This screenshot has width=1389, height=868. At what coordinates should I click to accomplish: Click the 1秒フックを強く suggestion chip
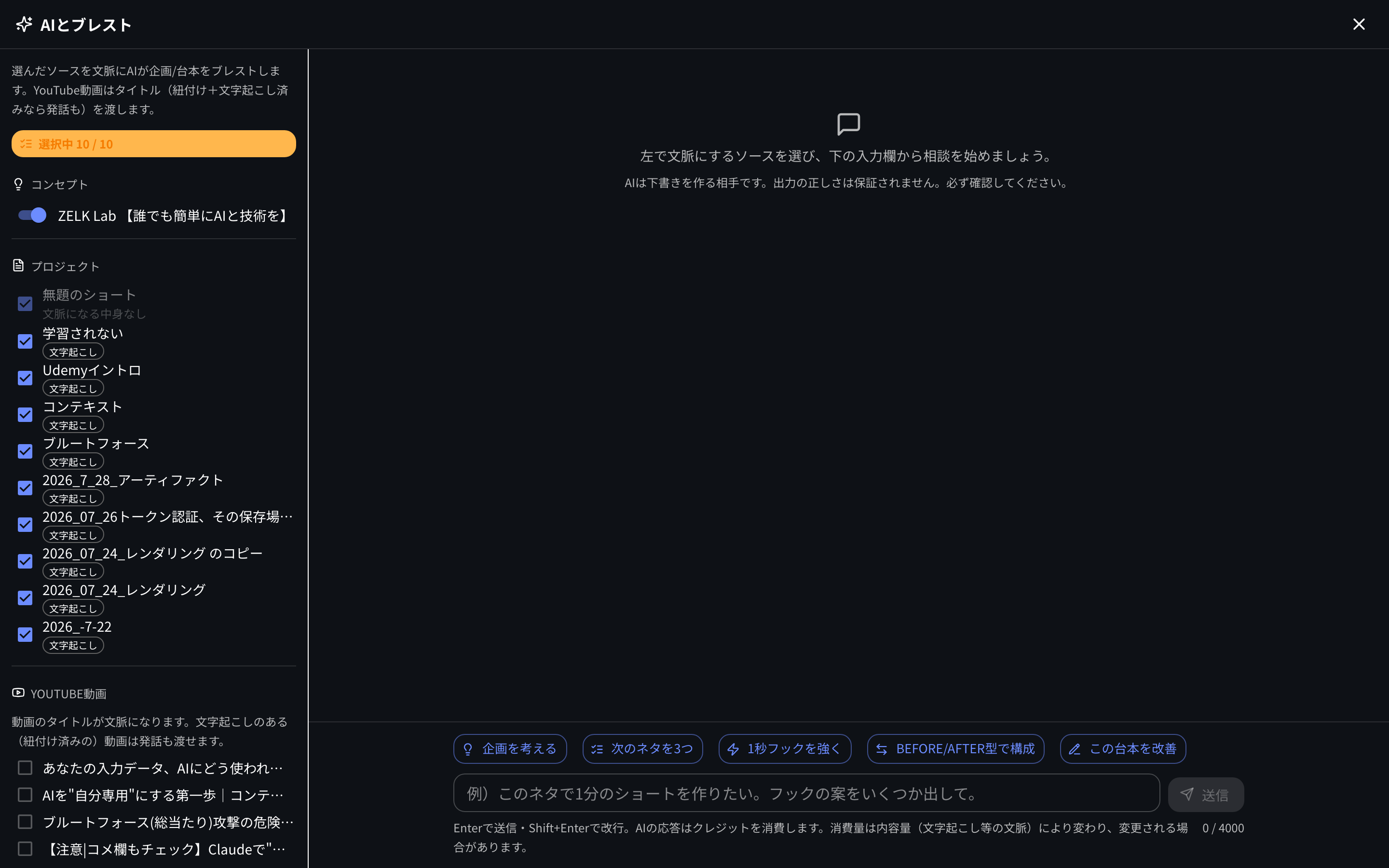click(x=785, y=748)
